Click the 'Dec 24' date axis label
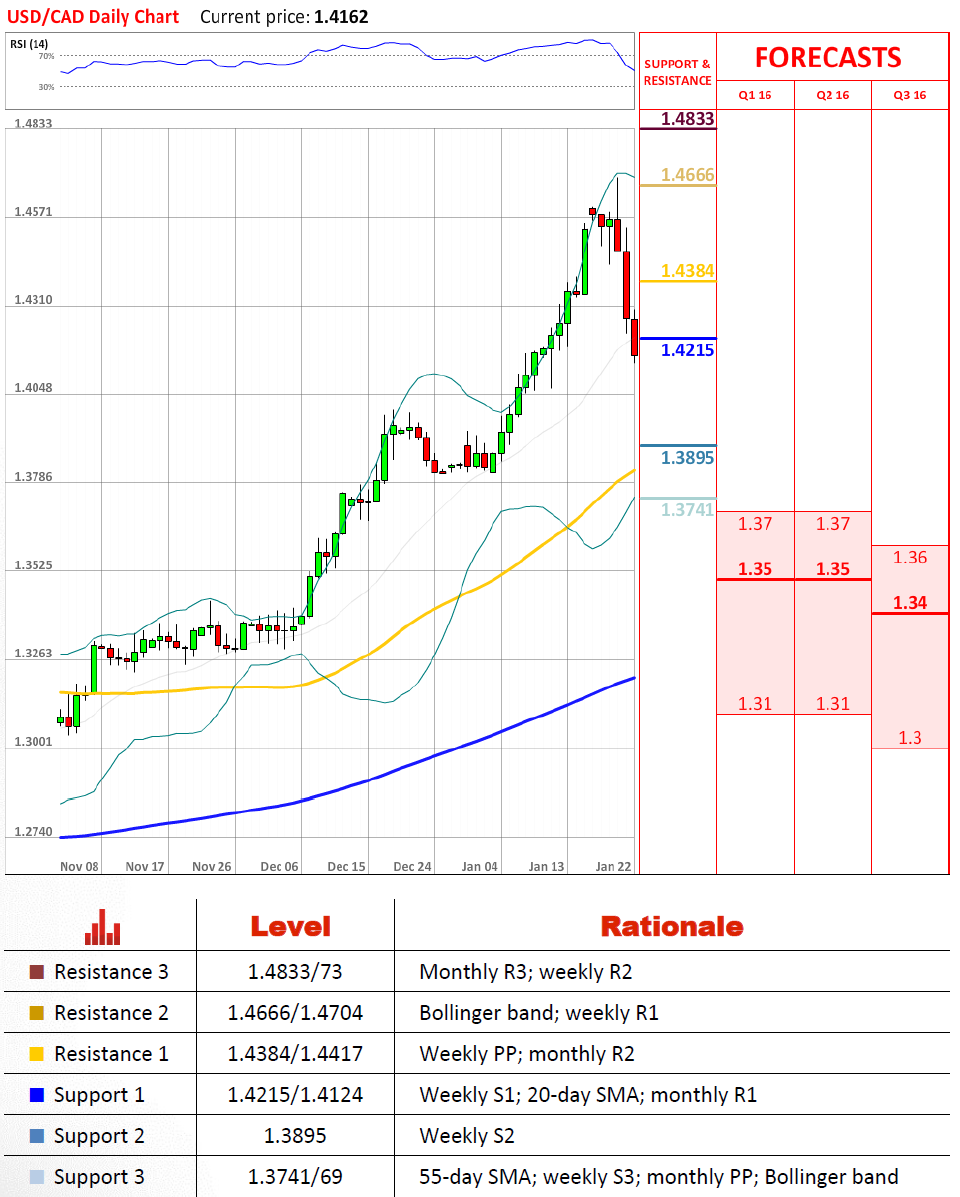The image size is (960, 1197). click(412, 867)
